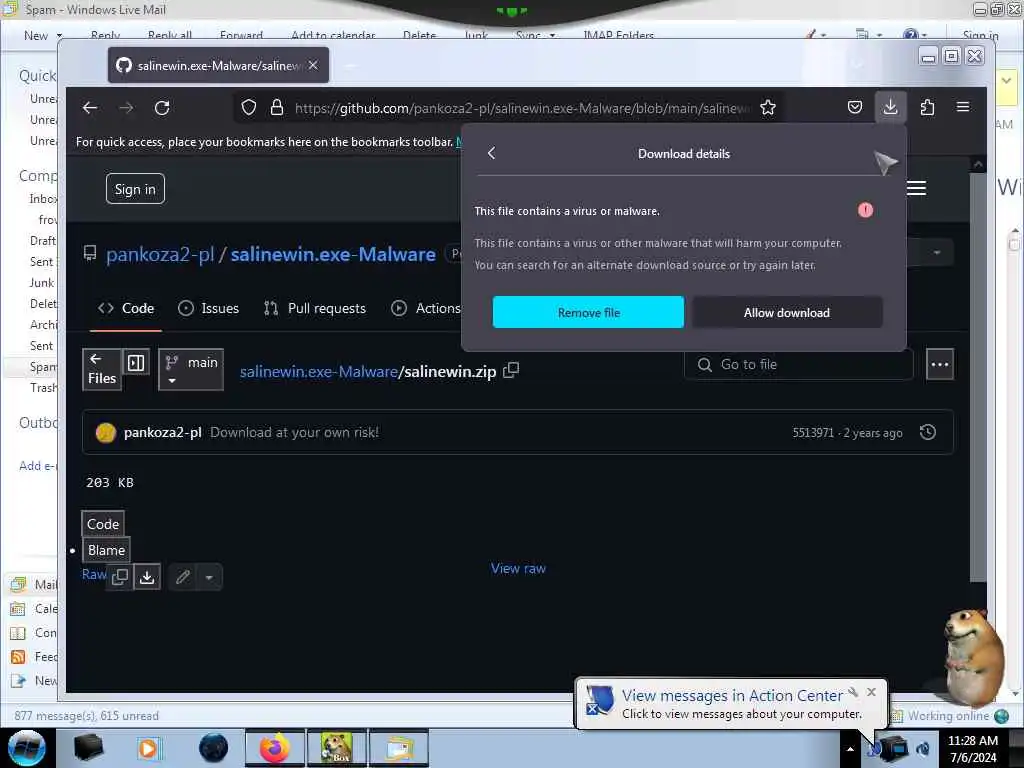
Task: Select Trash folder in Windows Live Mail
Action: [x=43, y=387]
